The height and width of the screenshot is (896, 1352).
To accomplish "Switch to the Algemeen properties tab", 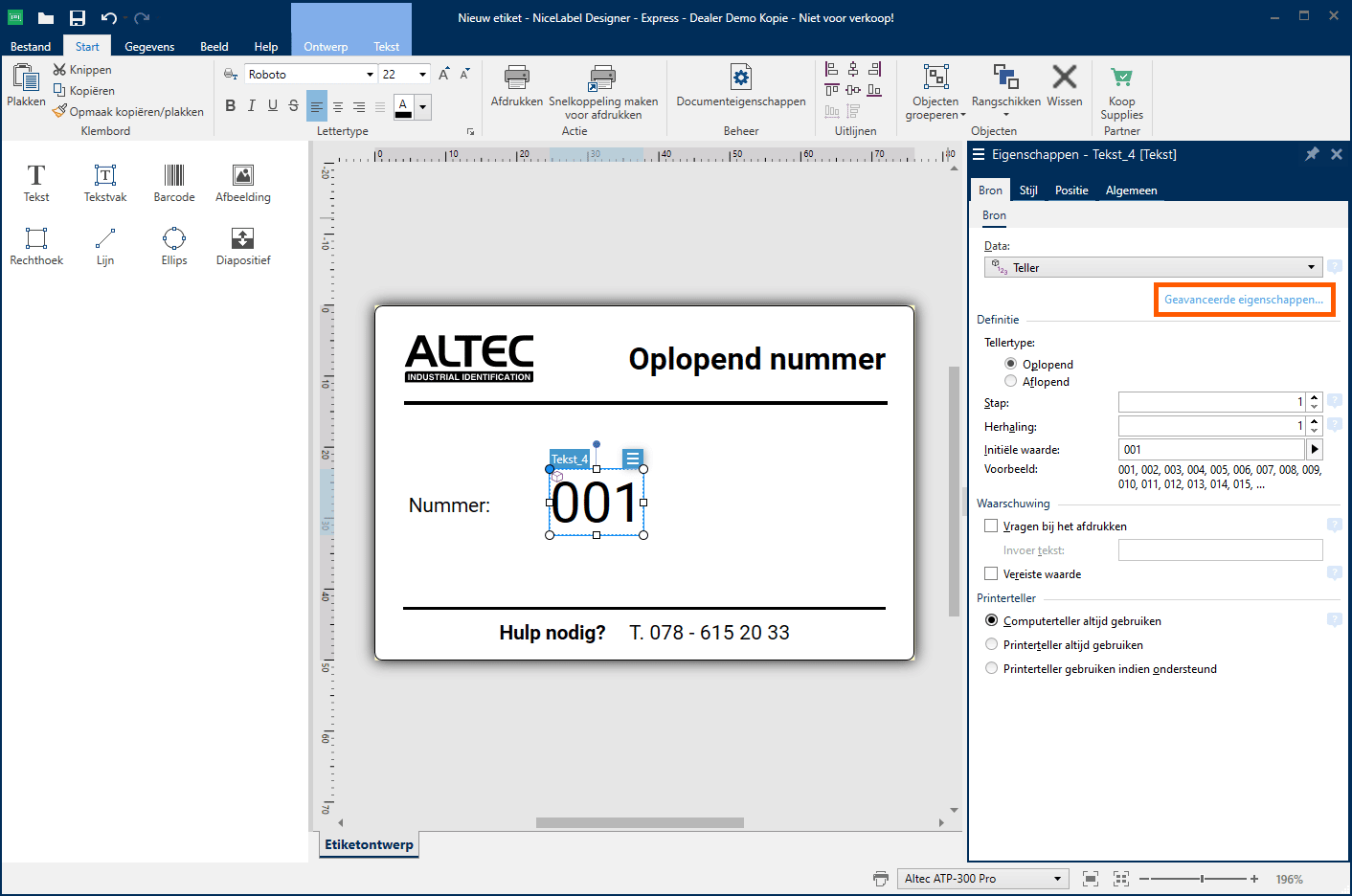I will [1132, 190].
